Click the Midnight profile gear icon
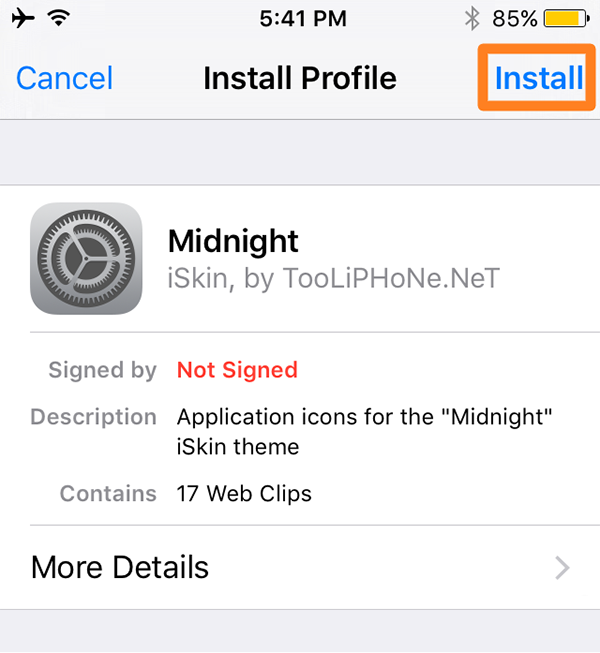600x653 pixels. [x=86, y=259]
